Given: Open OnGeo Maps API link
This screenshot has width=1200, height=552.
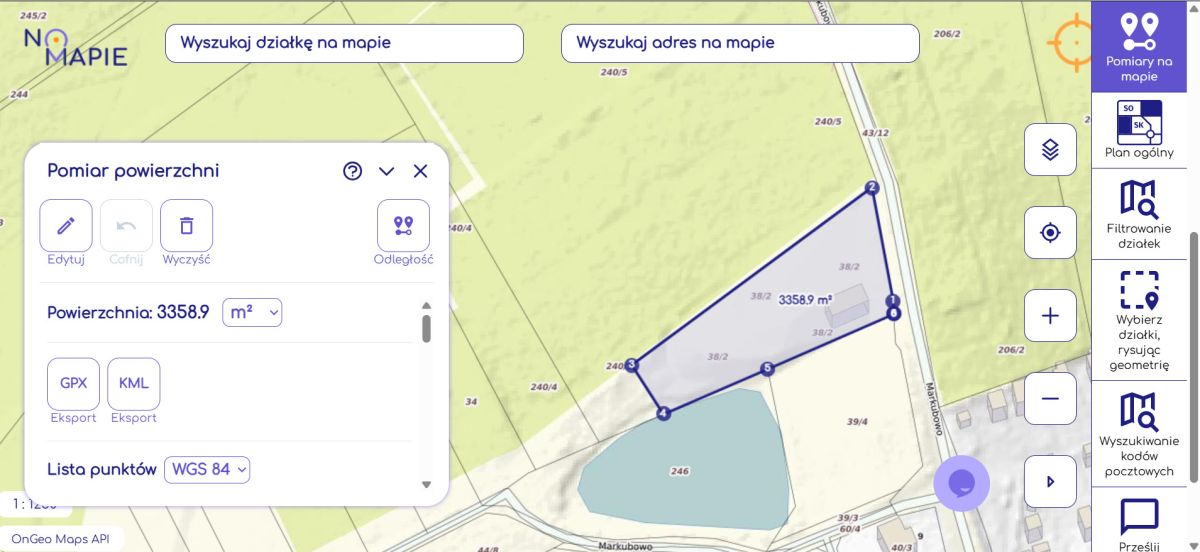Looking at the screenshot, I should click(x=60, y=539).
